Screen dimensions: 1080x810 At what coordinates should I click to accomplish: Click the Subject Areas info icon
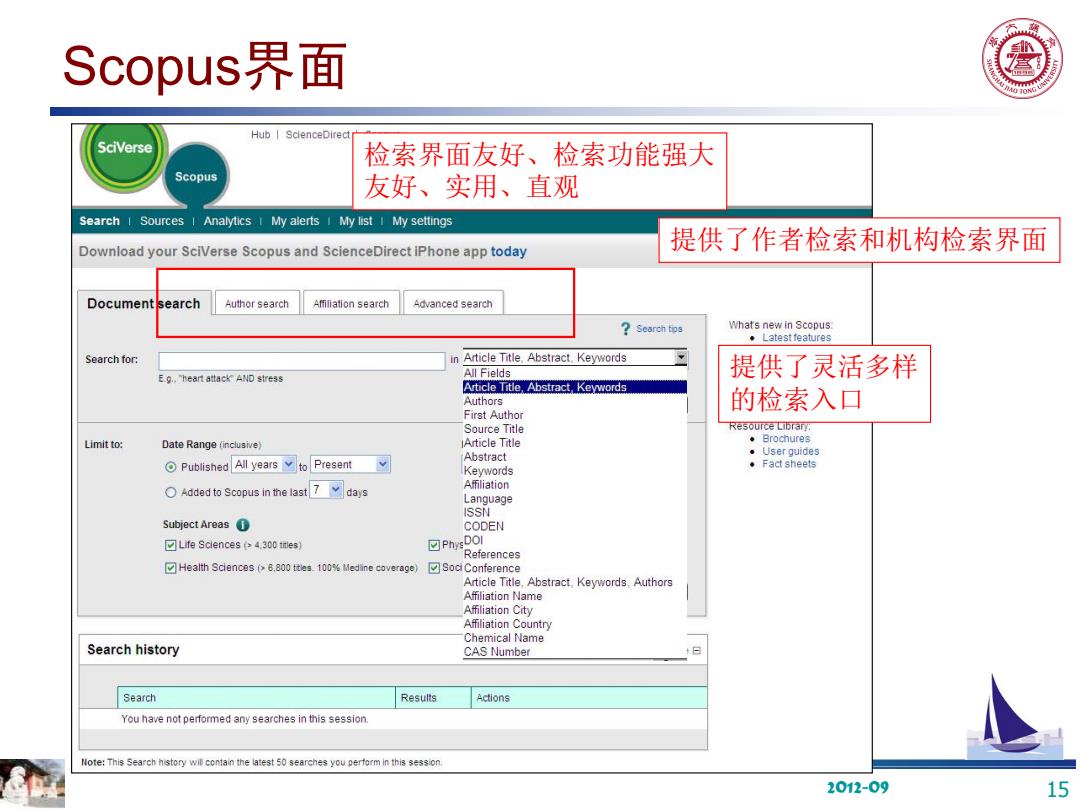(x=242, y=525)
